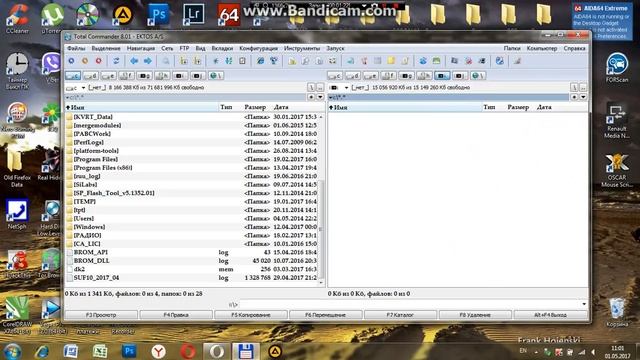Image resolution: width=640 pixels, height=360 pixels.
Task: Open file search with the magnifier icon
Action: click(166, 61)
